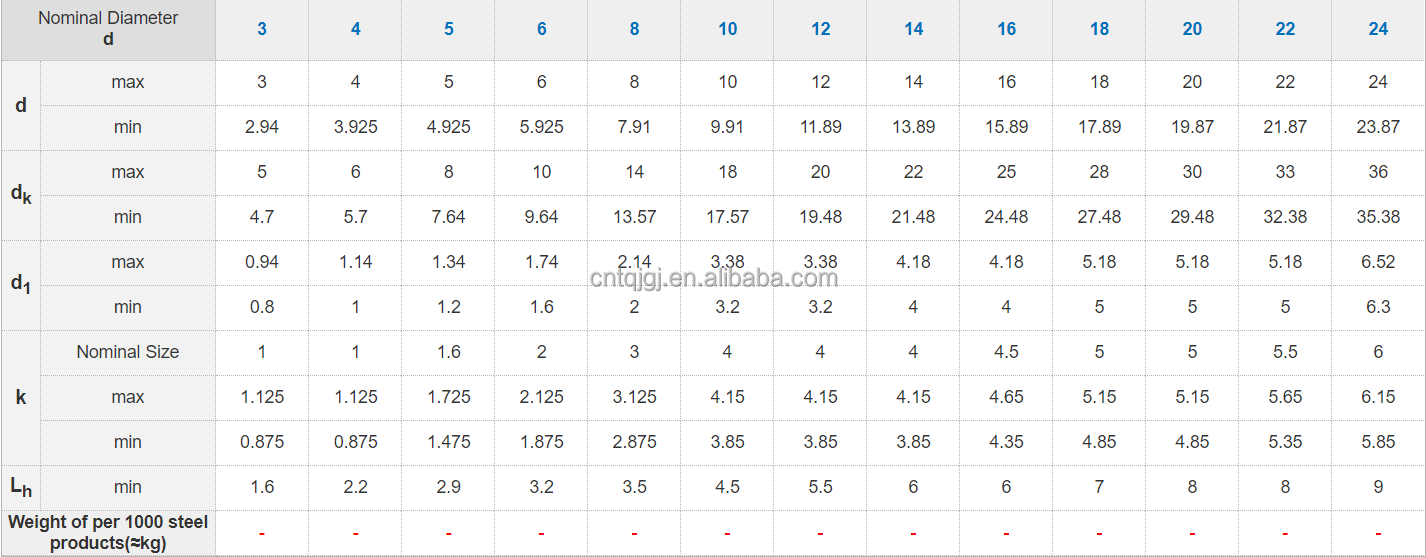This screenshot has width=1426, height=557.
Task: Click the red dash under diameter 10 weight
Action: click(x=727, y=533)
